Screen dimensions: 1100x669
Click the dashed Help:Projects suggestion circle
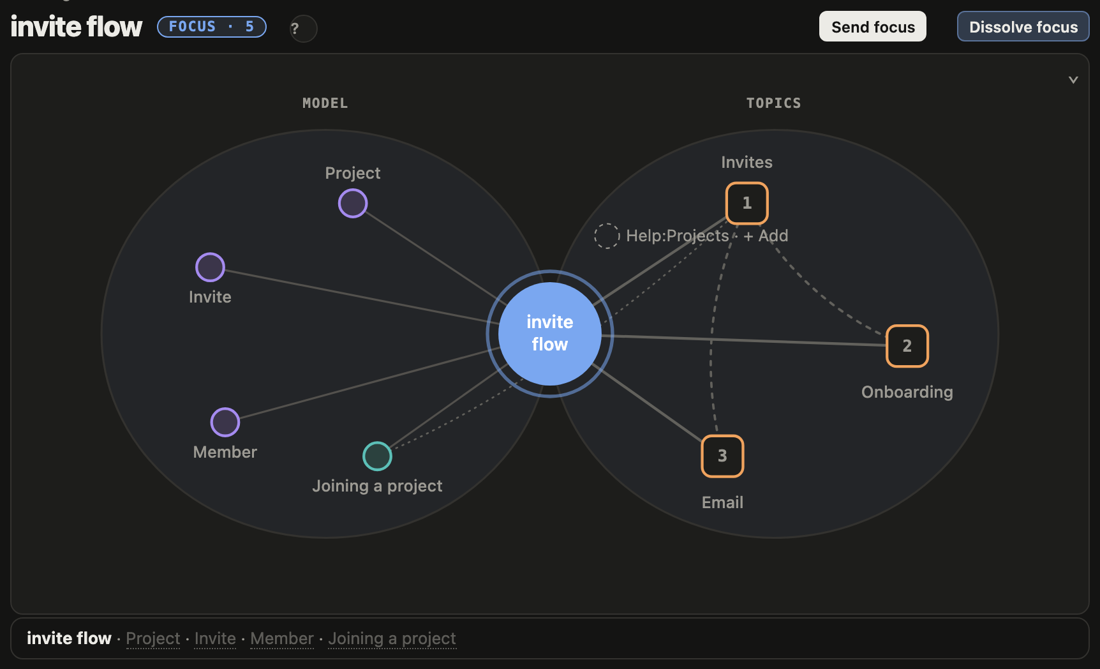607,236
